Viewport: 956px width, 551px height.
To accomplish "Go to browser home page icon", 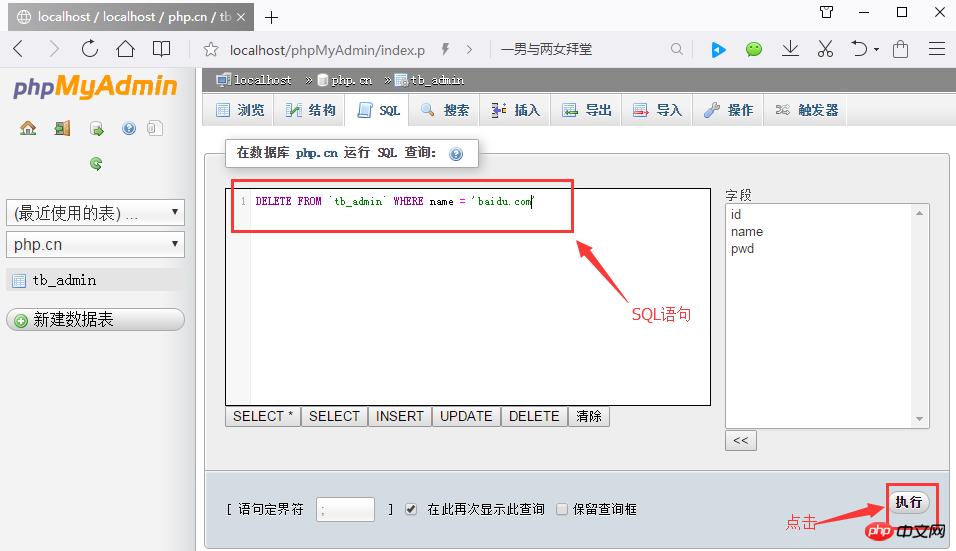I will [x=126, y=49].
